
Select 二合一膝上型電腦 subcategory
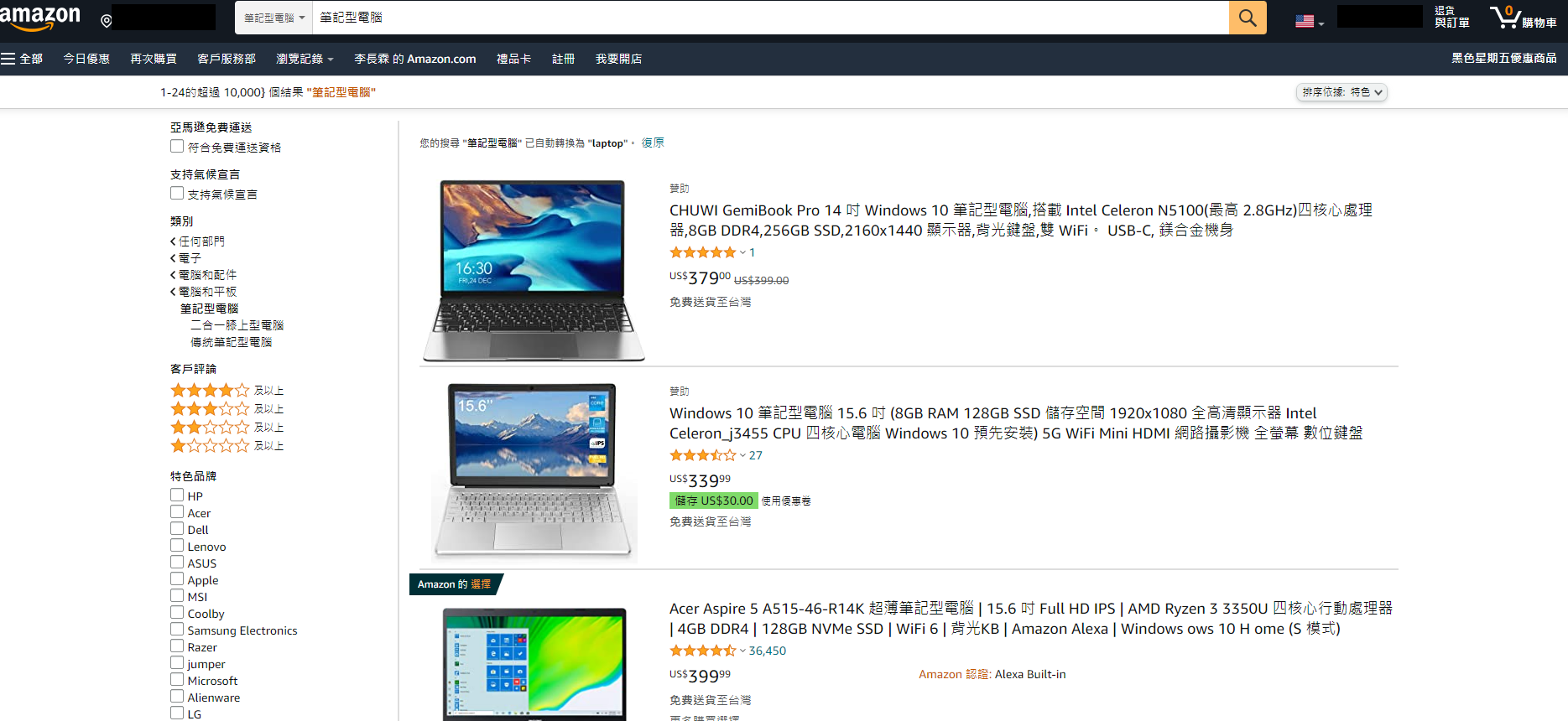pos(237,325)
